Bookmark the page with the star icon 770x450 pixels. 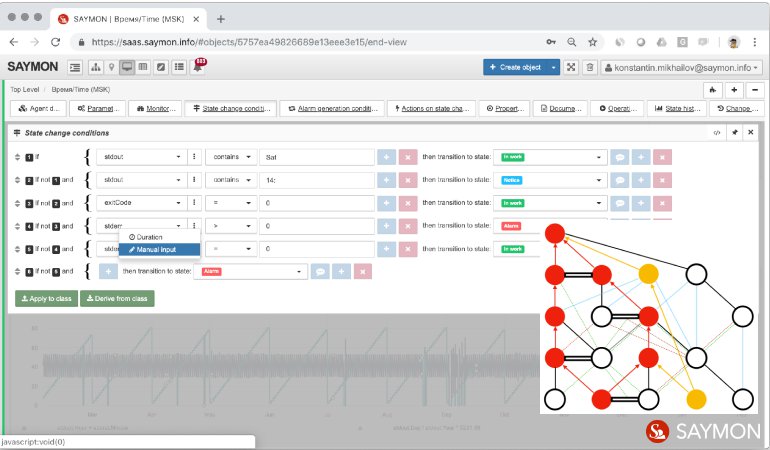pyautogui.click(x=593, y=42)
